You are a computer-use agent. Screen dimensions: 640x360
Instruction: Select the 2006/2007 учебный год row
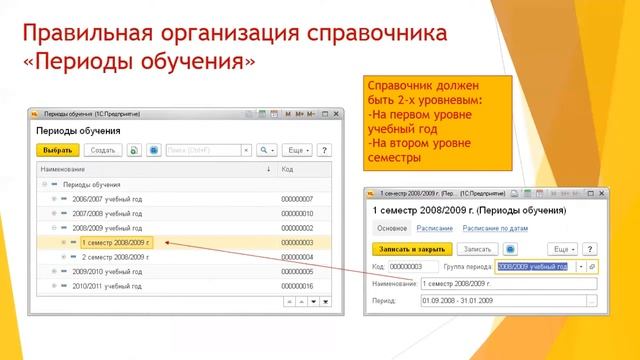[x=184, y=199]
